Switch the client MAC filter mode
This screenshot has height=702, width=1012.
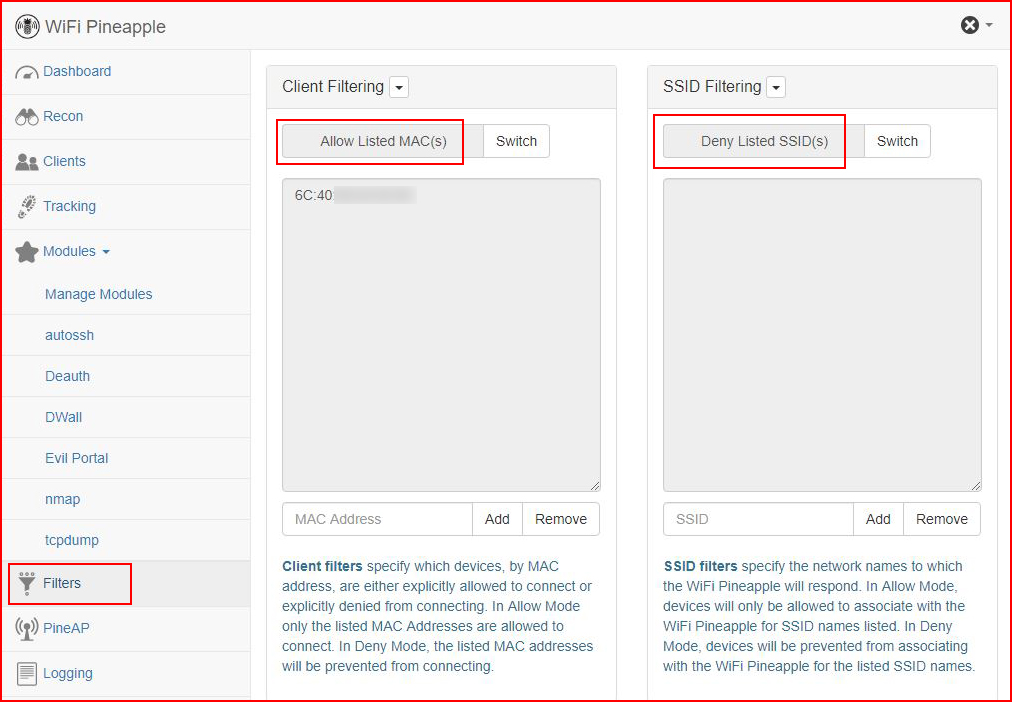tap(516, 141)
